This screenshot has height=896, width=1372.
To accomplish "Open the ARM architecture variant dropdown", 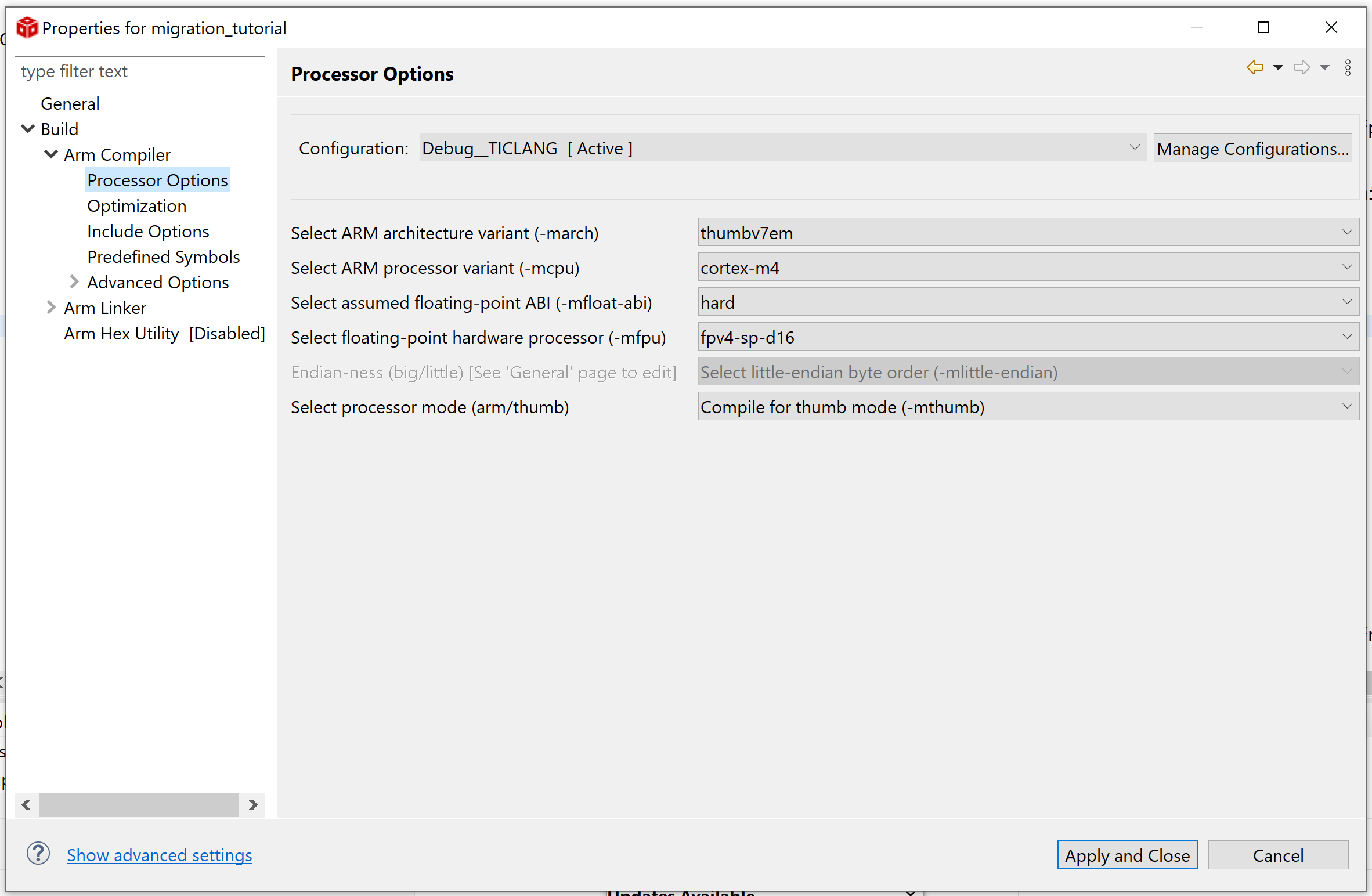I will [1028, 233].
